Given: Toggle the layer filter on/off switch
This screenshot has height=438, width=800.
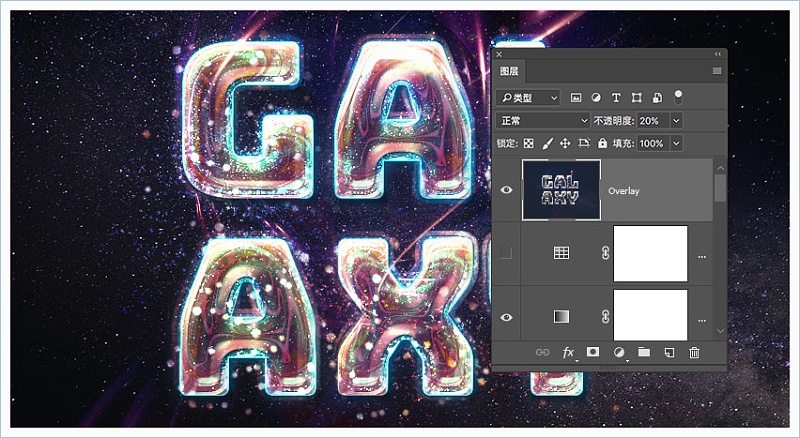Looking at the screenshot, I should point(678,97).
